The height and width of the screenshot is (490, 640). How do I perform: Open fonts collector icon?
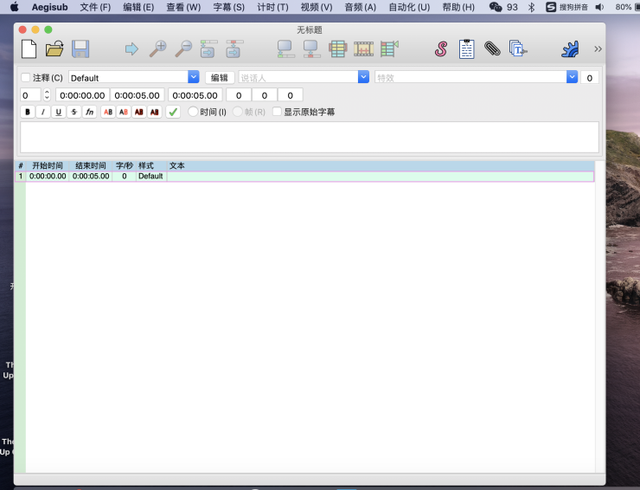click(x=518, y=49)
